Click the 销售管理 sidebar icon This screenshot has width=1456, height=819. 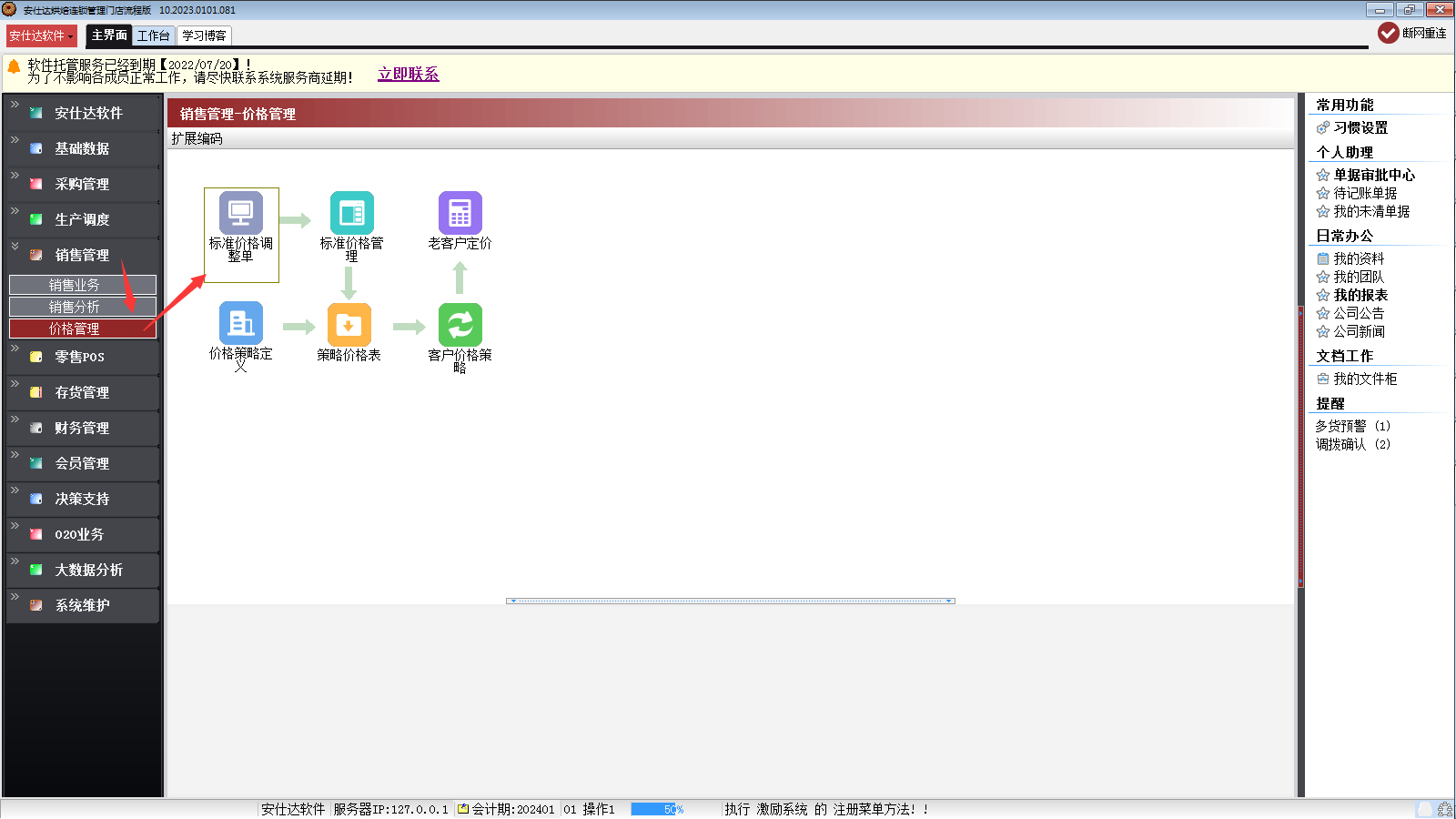coord(36,255)
